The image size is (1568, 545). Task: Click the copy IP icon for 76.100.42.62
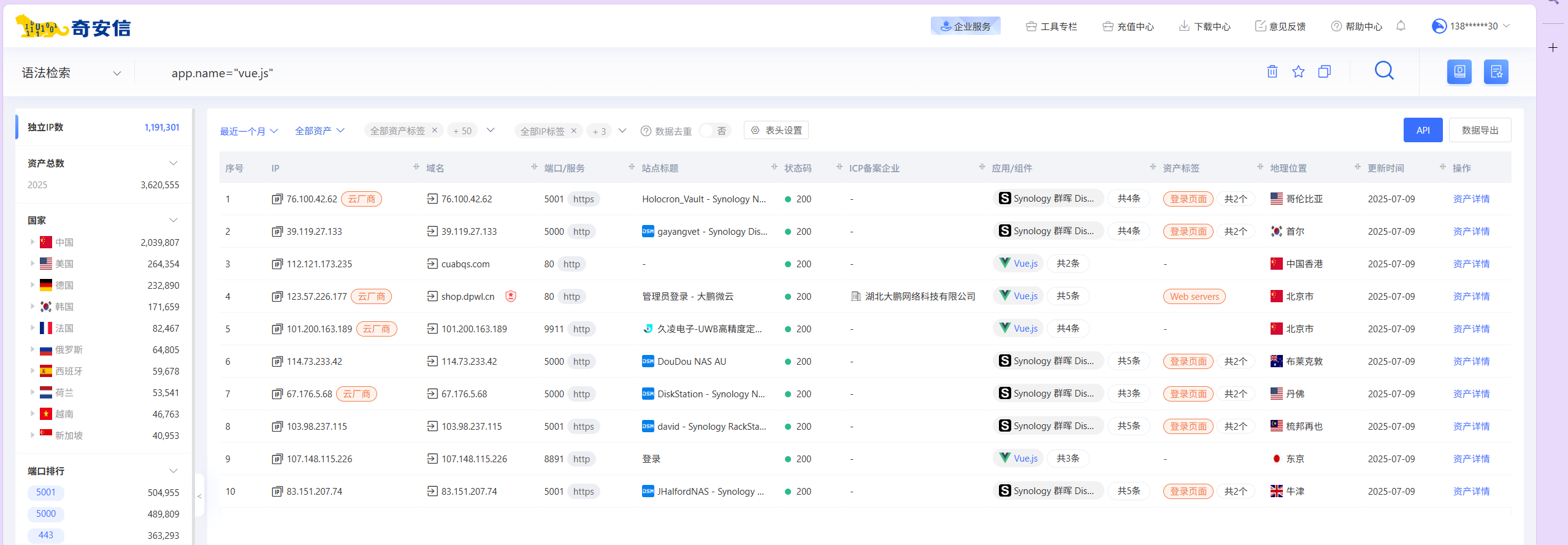[x=277, y=199]
